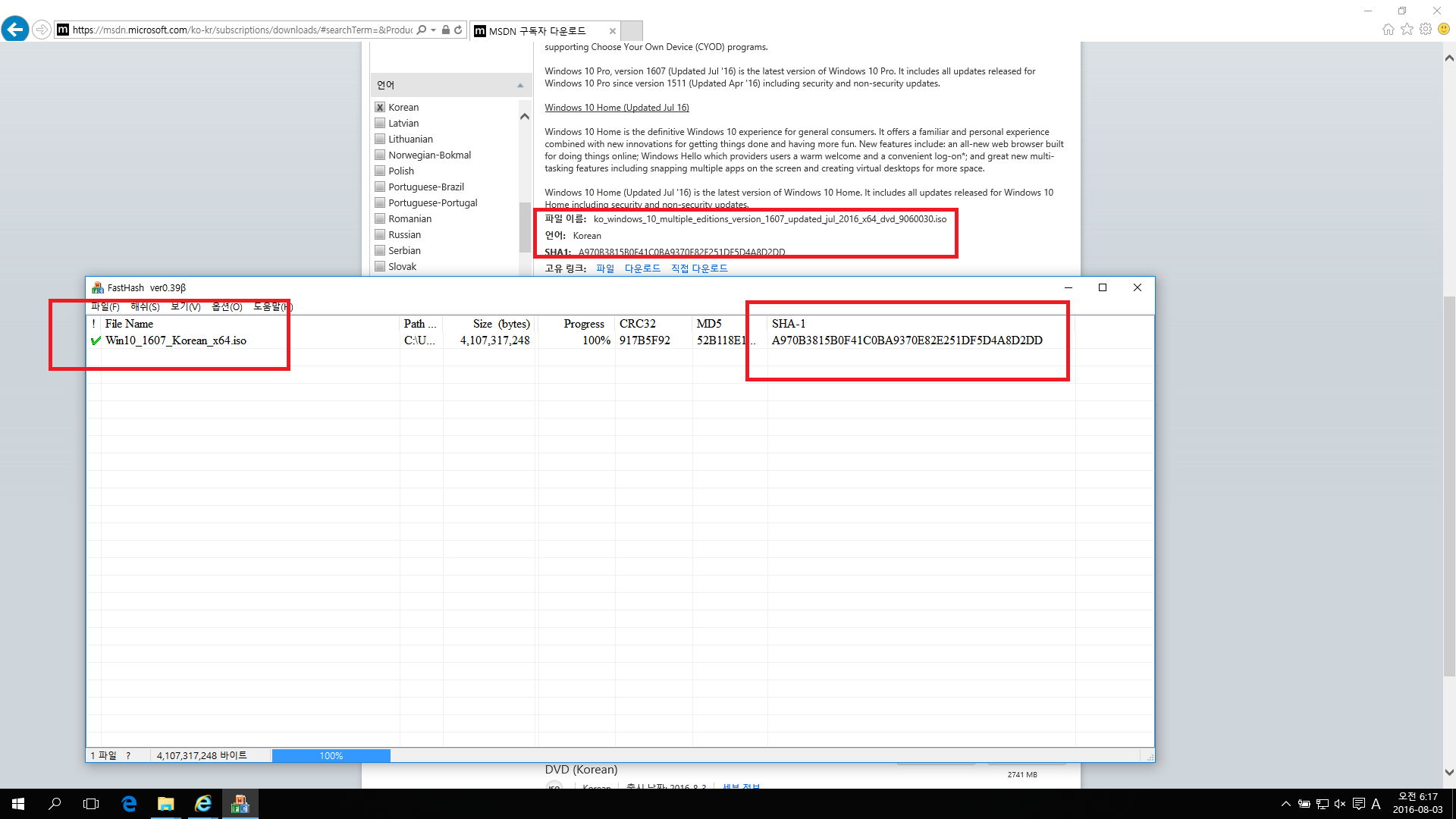Click the 100% progress bar in status bar
The image size is (1456, 819).
331,755
